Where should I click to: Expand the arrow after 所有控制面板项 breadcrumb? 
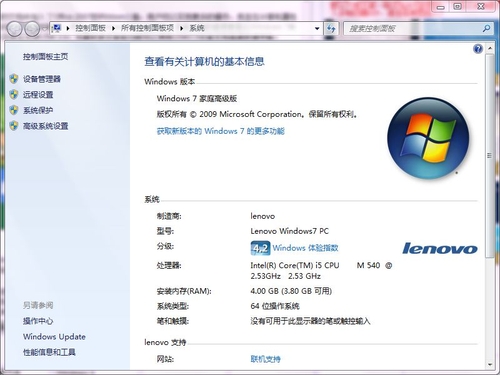pos(182,28)
